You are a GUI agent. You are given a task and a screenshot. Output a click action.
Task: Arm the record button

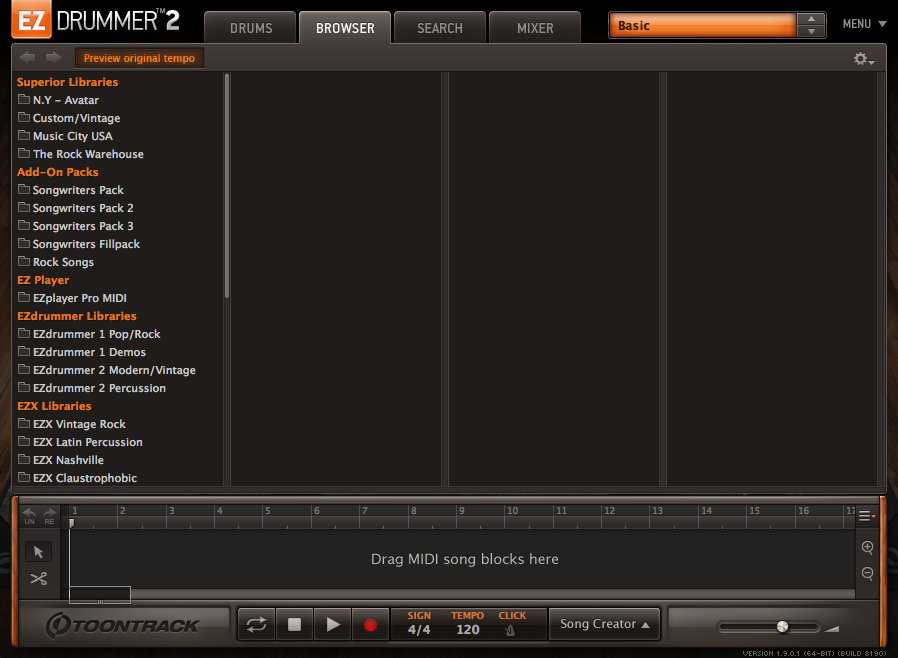370,623
